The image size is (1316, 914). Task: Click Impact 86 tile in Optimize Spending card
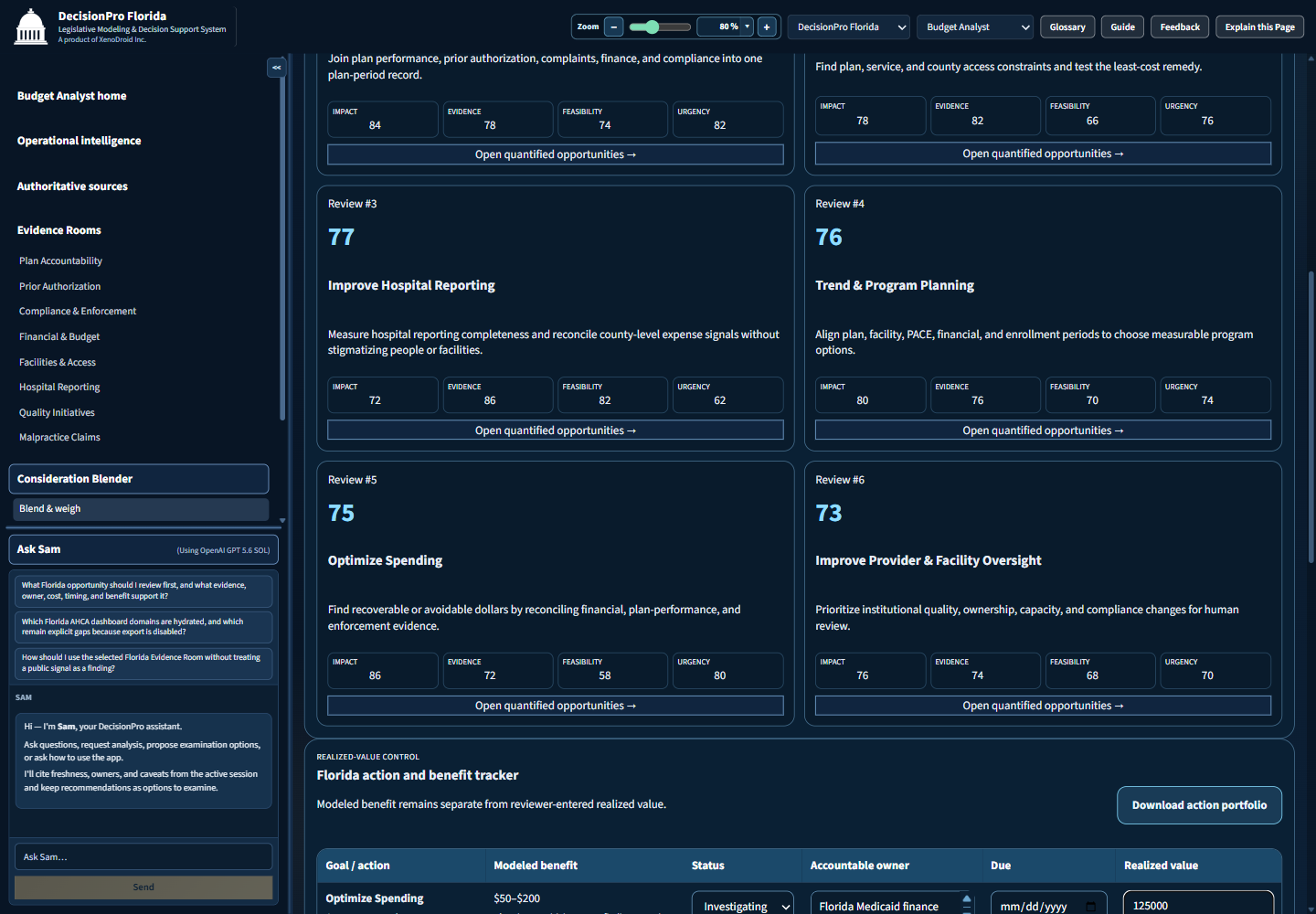(x=383, y=670)
